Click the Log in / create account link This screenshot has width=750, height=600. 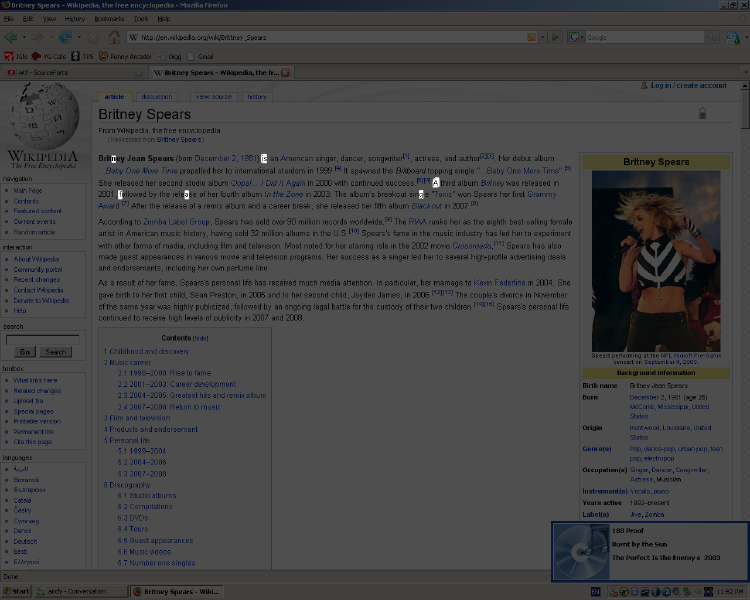688,86
